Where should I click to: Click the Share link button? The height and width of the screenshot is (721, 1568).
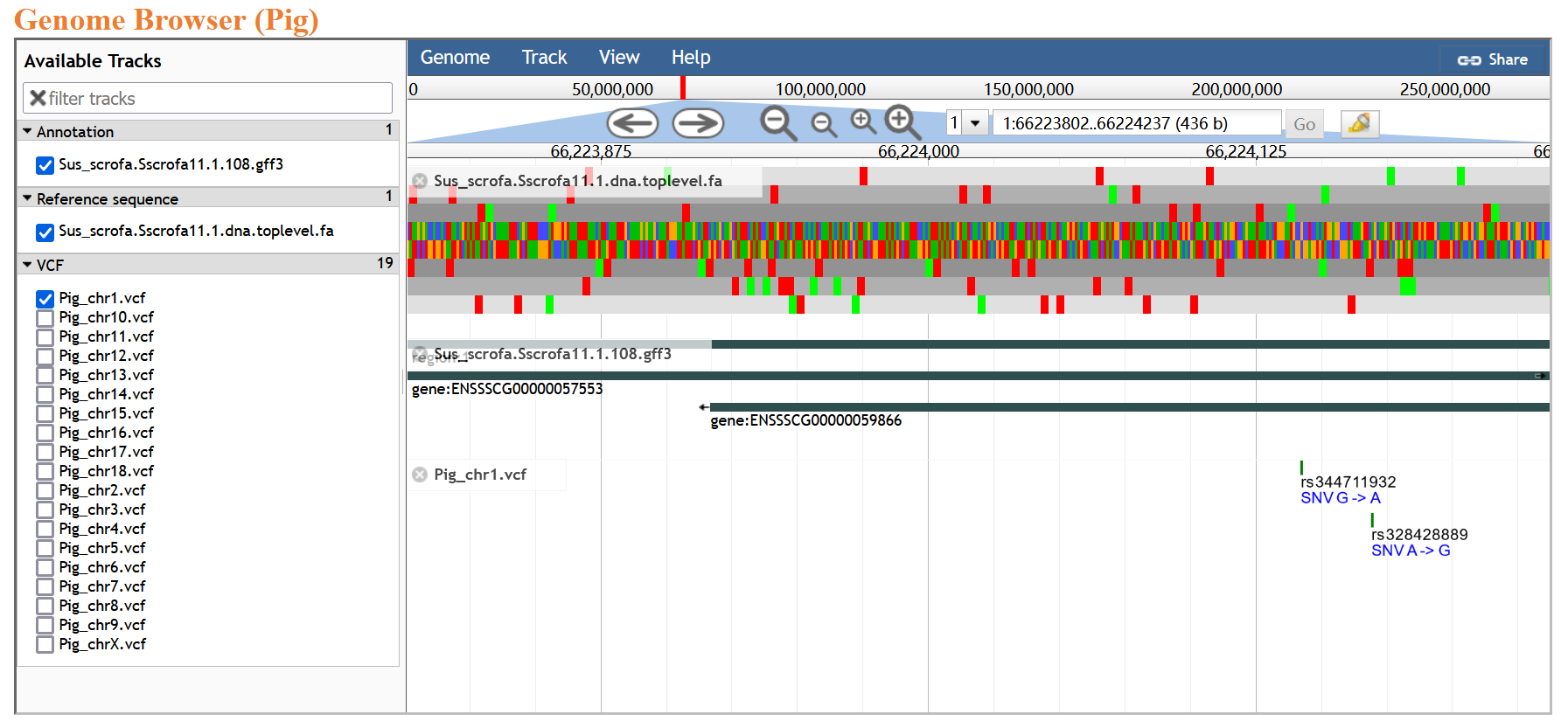1493,59
